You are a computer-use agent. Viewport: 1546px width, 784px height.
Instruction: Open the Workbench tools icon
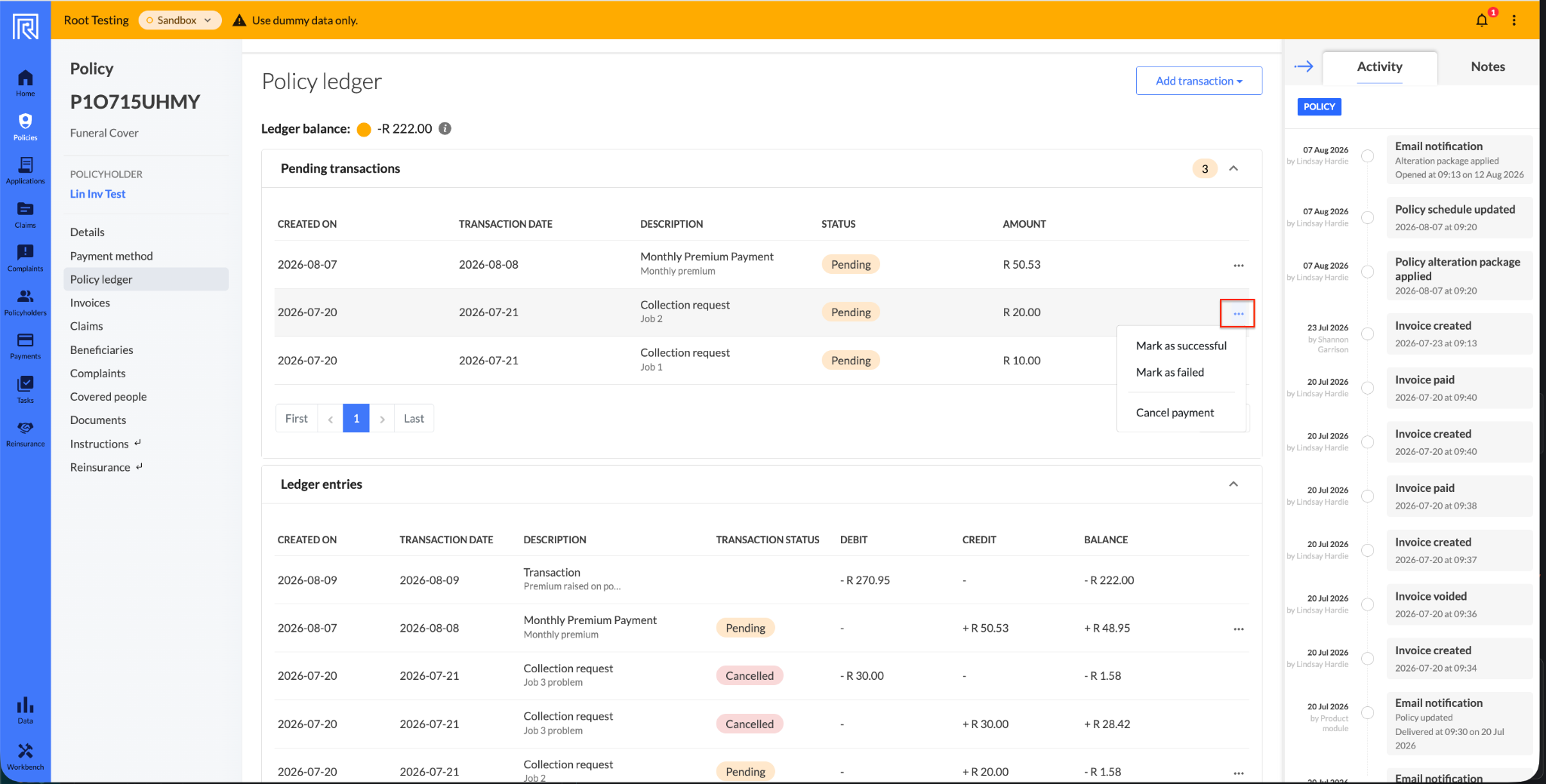(x=25, y=756)
